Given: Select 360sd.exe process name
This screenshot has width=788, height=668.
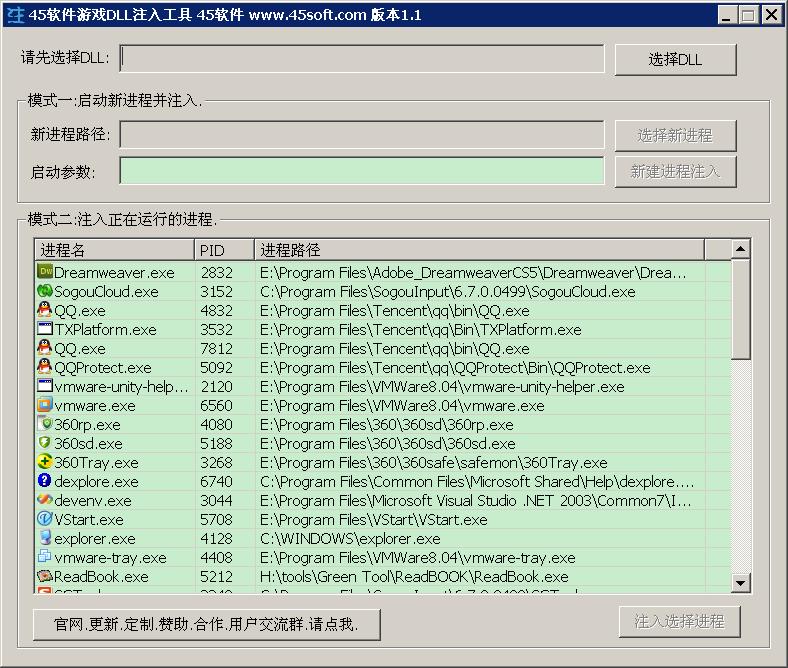Looking at the screenshot, I should pyautogui.click(x=88, y=444).
